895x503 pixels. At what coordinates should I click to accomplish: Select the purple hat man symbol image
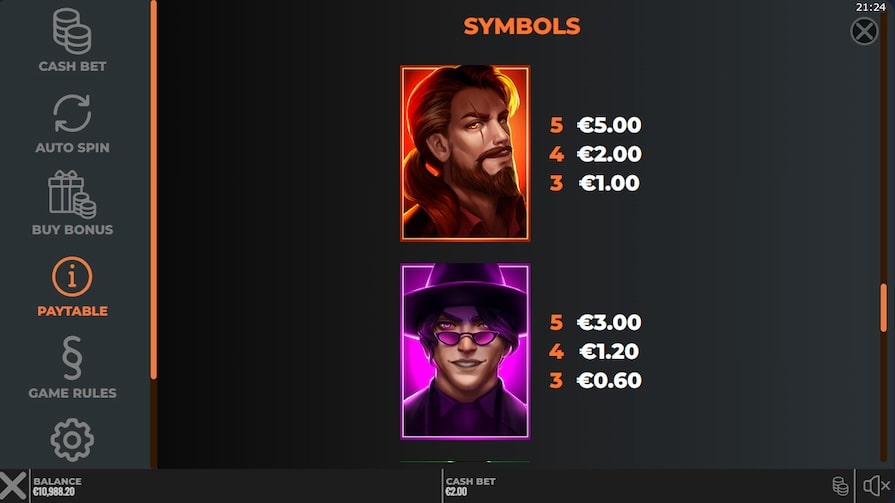[x=465, y=351]
